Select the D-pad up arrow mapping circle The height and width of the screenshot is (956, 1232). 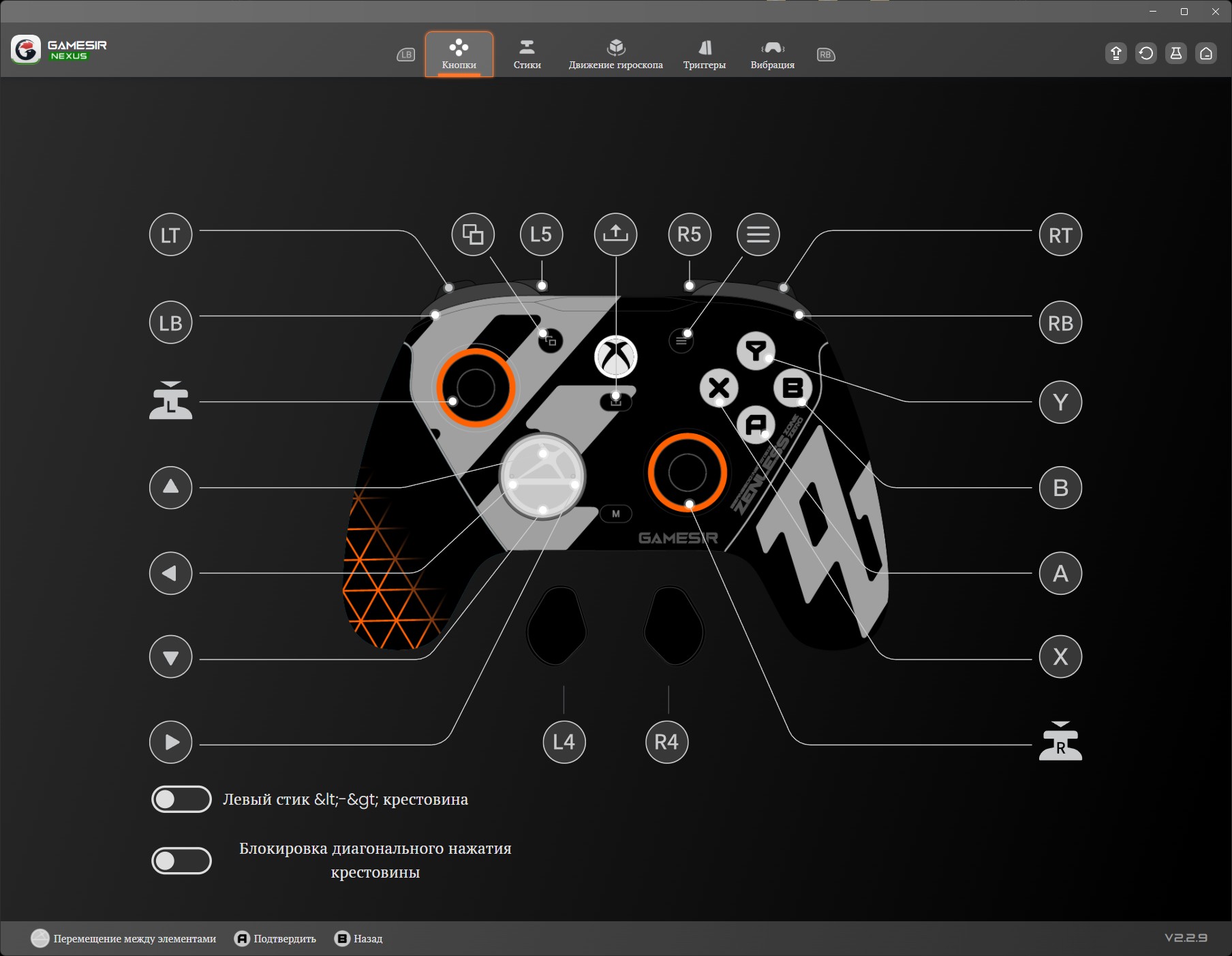click(170, 487)
